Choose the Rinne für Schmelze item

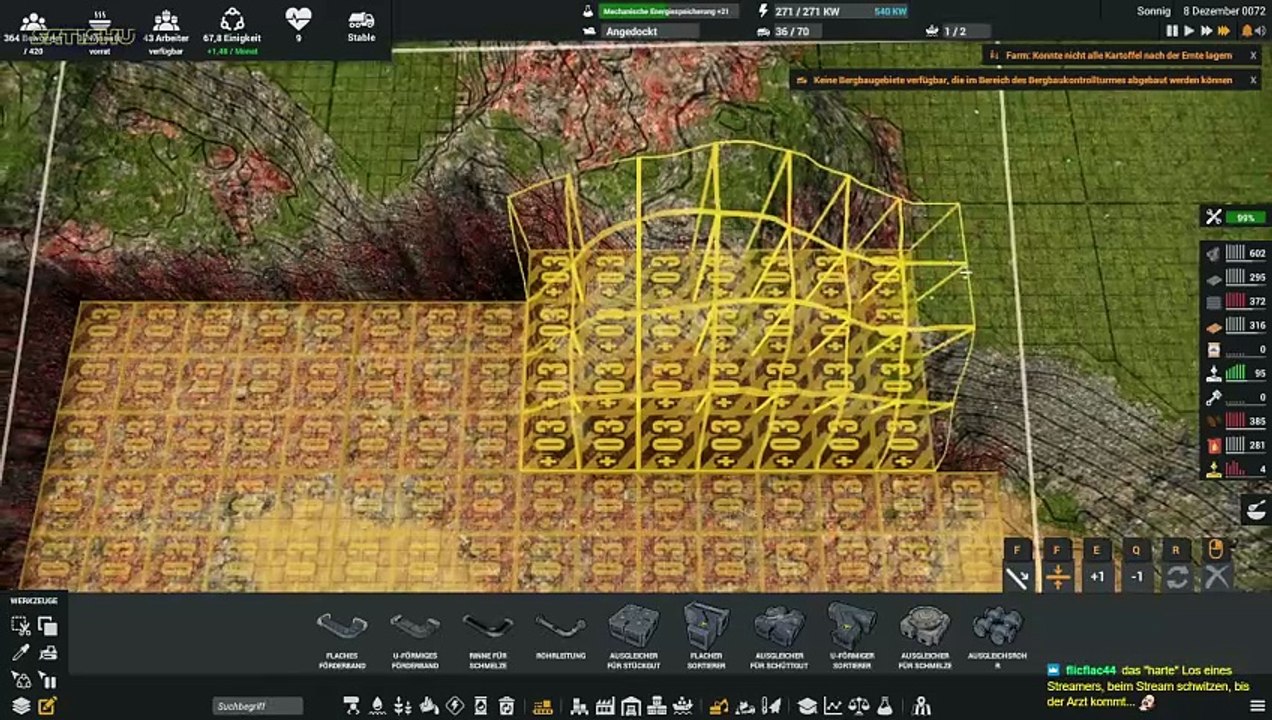pos(487,638)
